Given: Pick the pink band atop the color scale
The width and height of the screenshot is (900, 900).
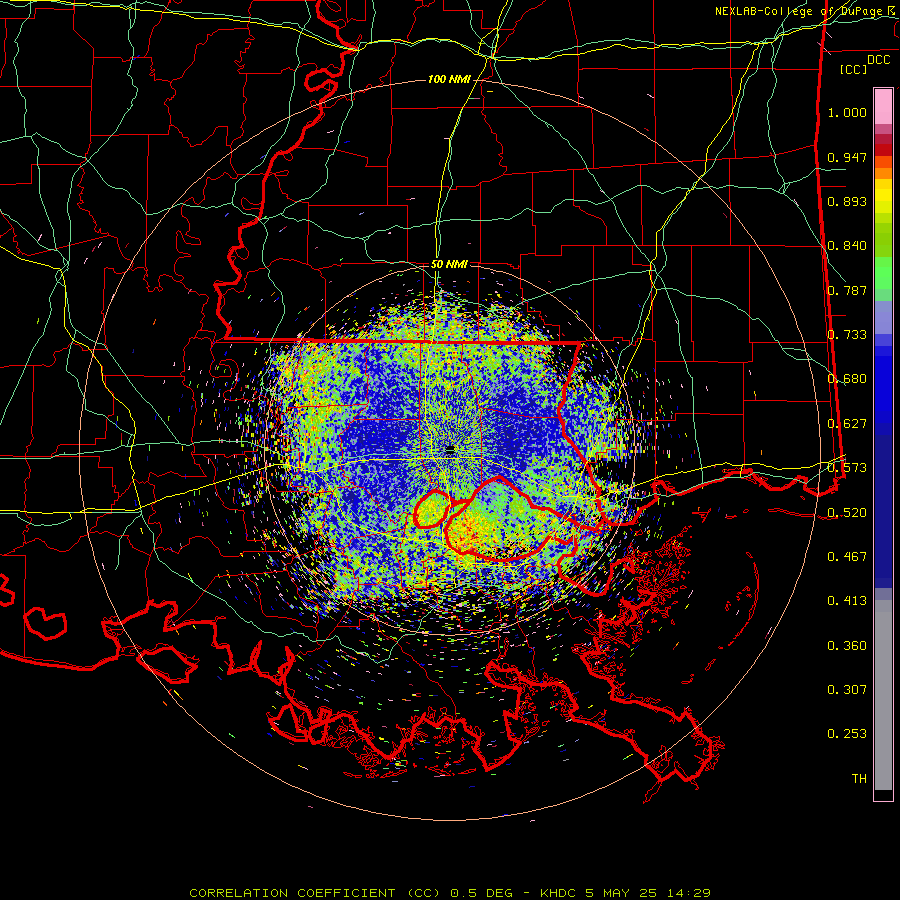Looking at the screenshot, I should point(883,107).
